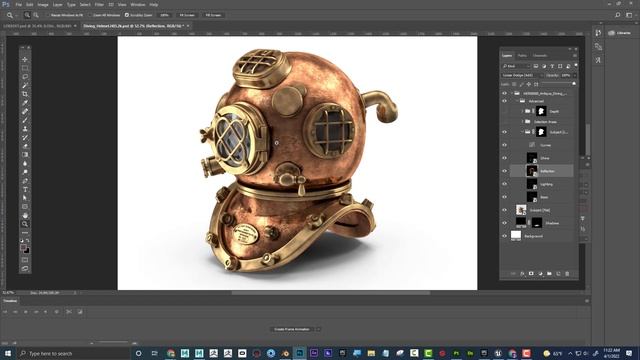The width and height of the screenshot is (640, 360).
Task: Select the Lasso tool
Action: [x=25, y=77]
